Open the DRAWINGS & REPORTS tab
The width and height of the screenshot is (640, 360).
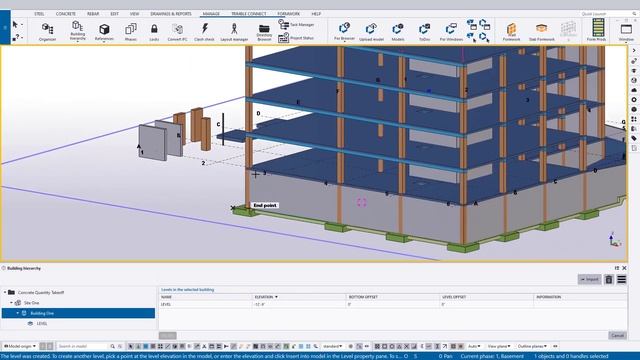click(x=171, y=14)
